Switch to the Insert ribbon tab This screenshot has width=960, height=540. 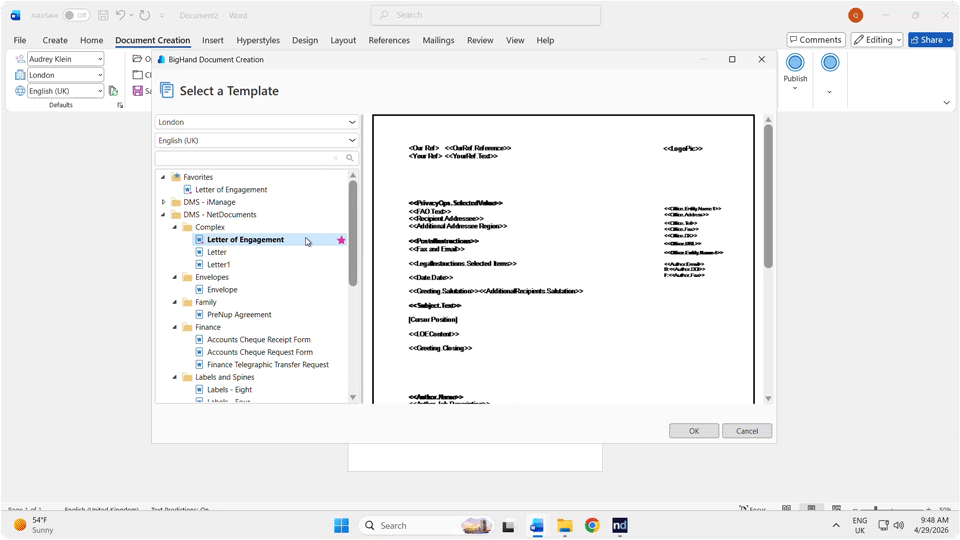[212, 40]
